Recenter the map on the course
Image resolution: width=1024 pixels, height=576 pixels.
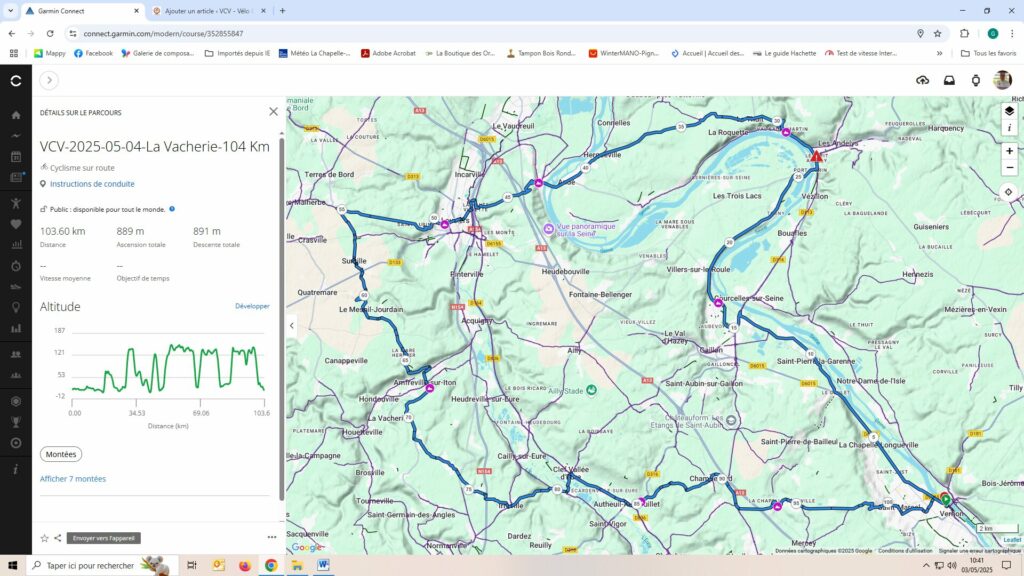coord(1009,191)
